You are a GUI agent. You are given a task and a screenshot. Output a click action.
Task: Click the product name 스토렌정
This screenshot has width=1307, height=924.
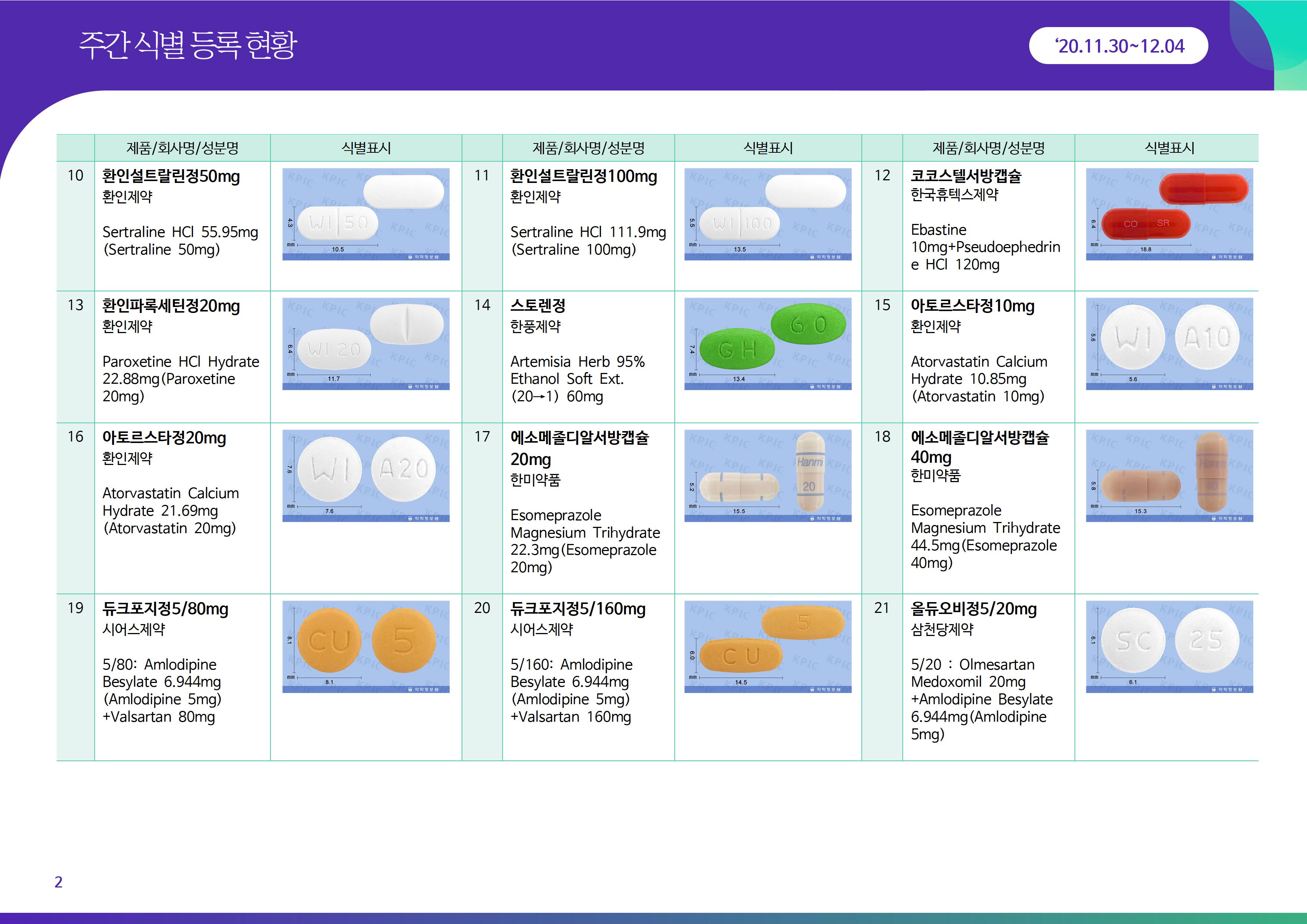[537, 306]
